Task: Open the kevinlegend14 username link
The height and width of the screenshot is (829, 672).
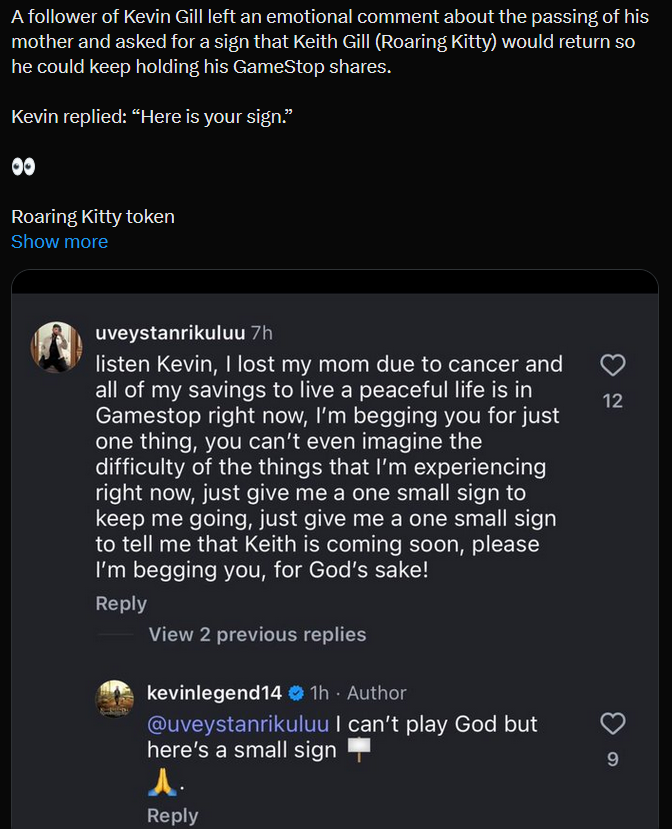Action: (214, 693)
